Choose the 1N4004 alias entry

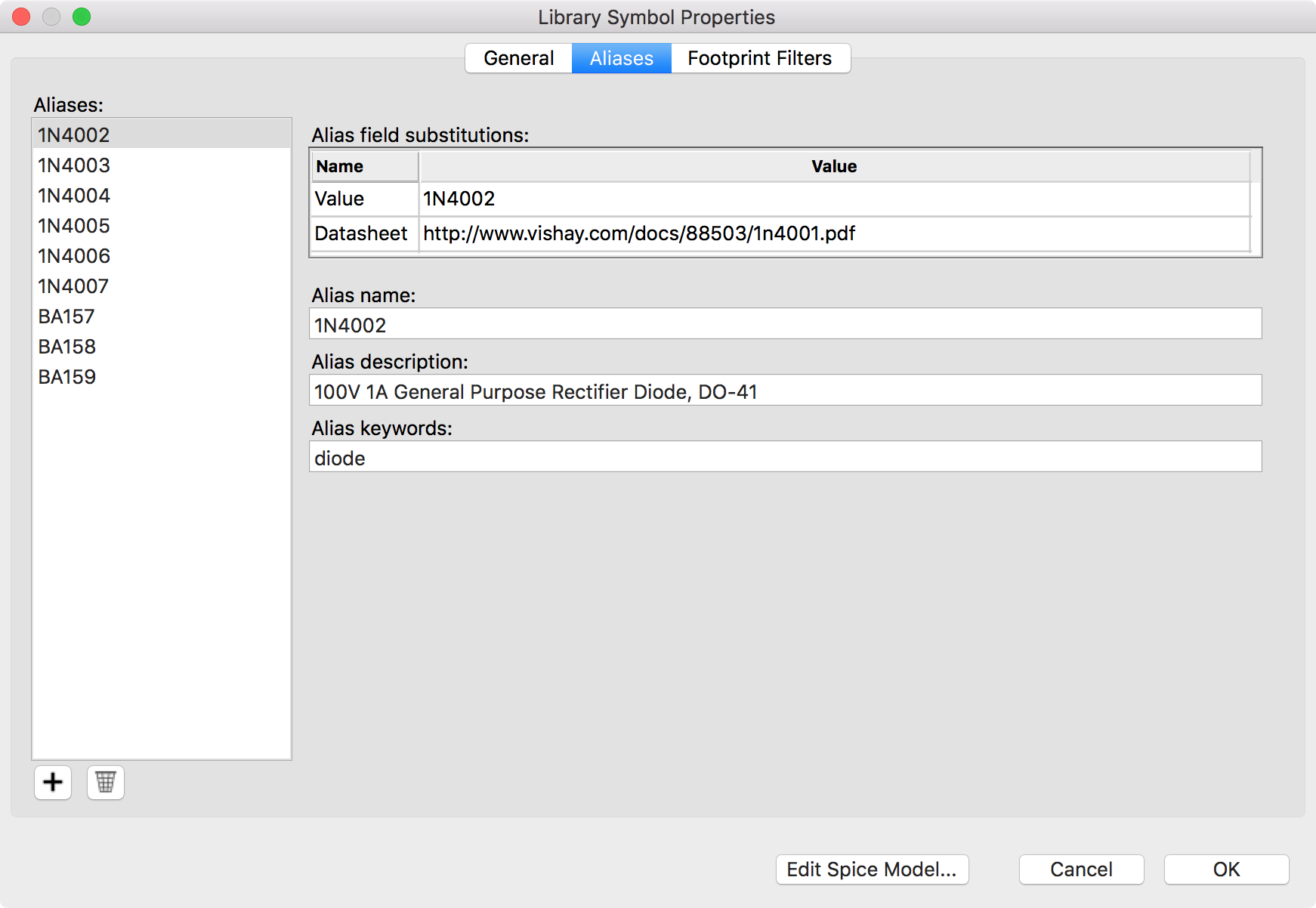pyautogui.click(x=74, y=196)
